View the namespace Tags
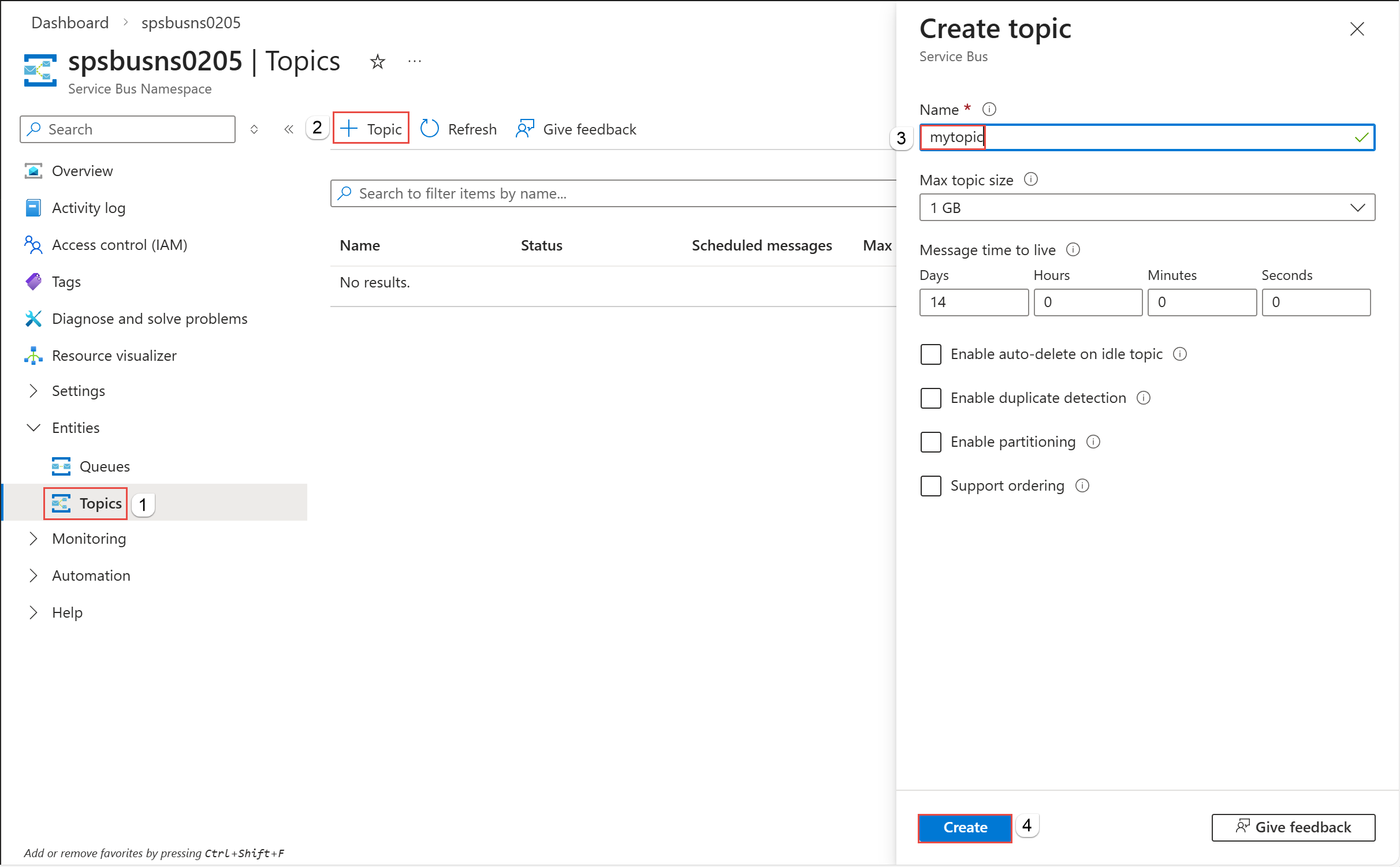 point(66,282)
